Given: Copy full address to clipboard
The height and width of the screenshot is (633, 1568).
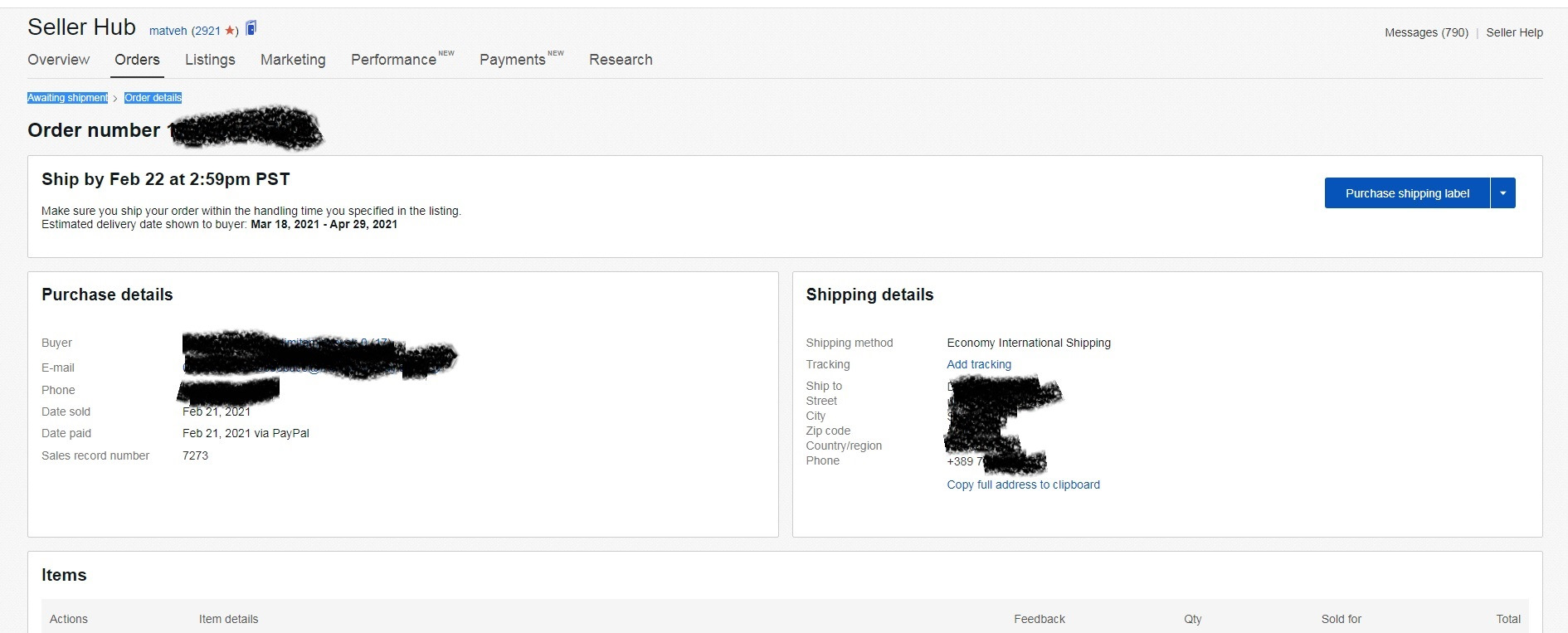Looking at the screenshot, I should tap(1023, 484).
